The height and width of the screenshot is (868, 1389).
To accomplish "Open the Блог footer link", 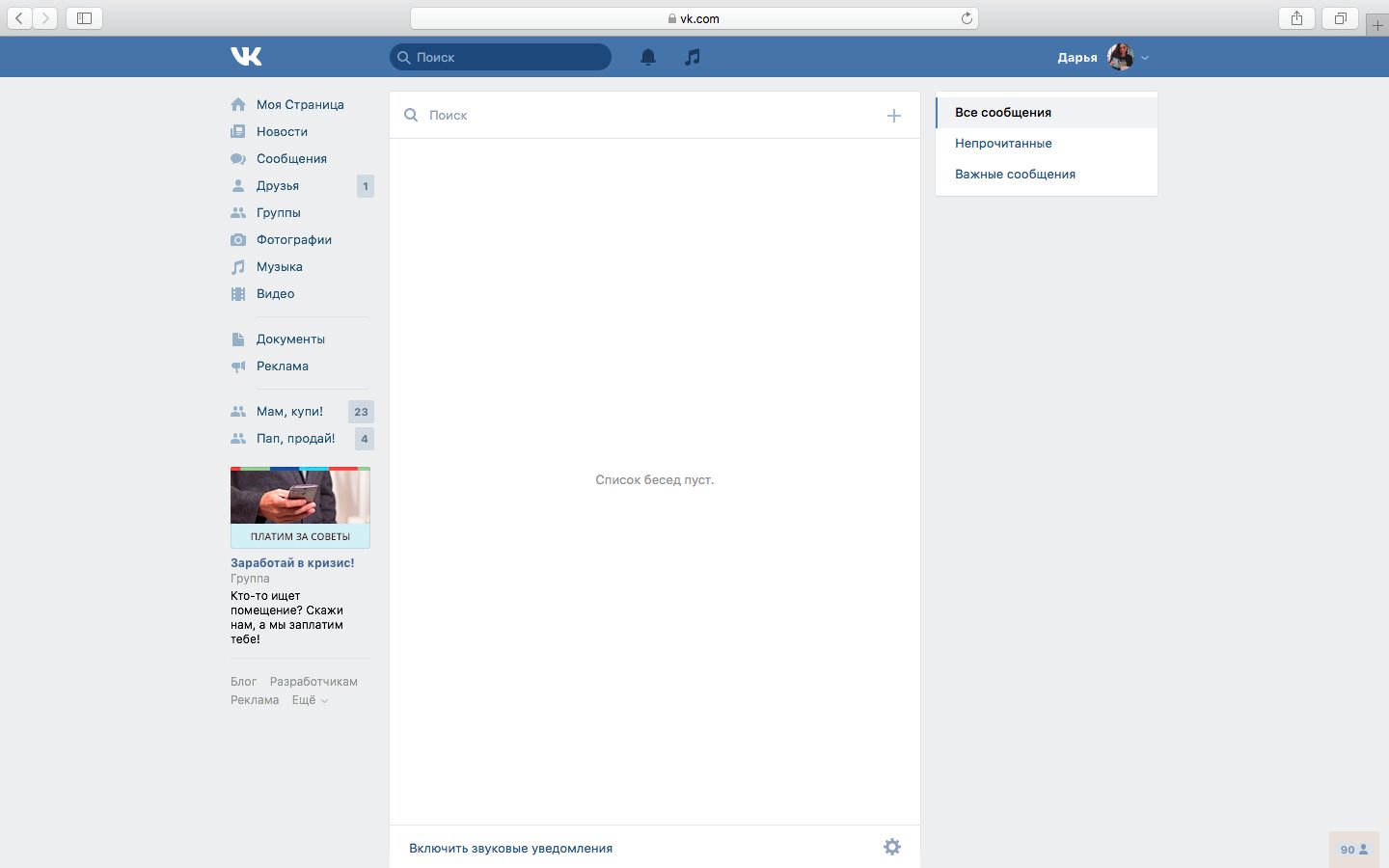I will (243, 681).
